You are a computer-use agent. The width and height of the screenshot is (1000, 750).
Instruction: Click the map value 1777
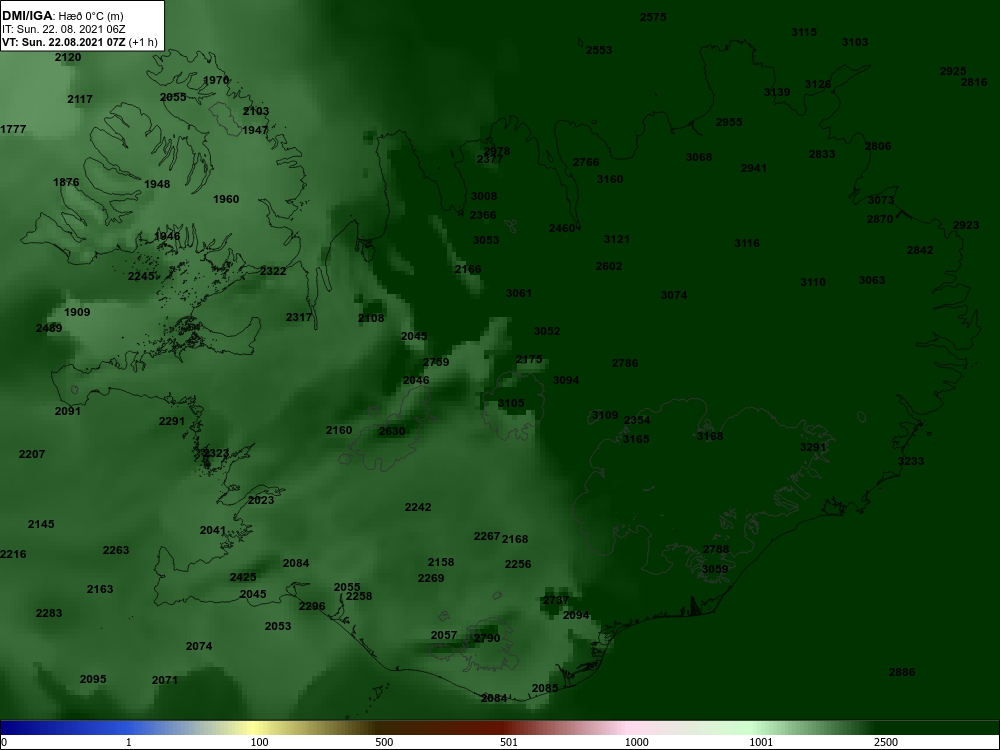point(13,129)
